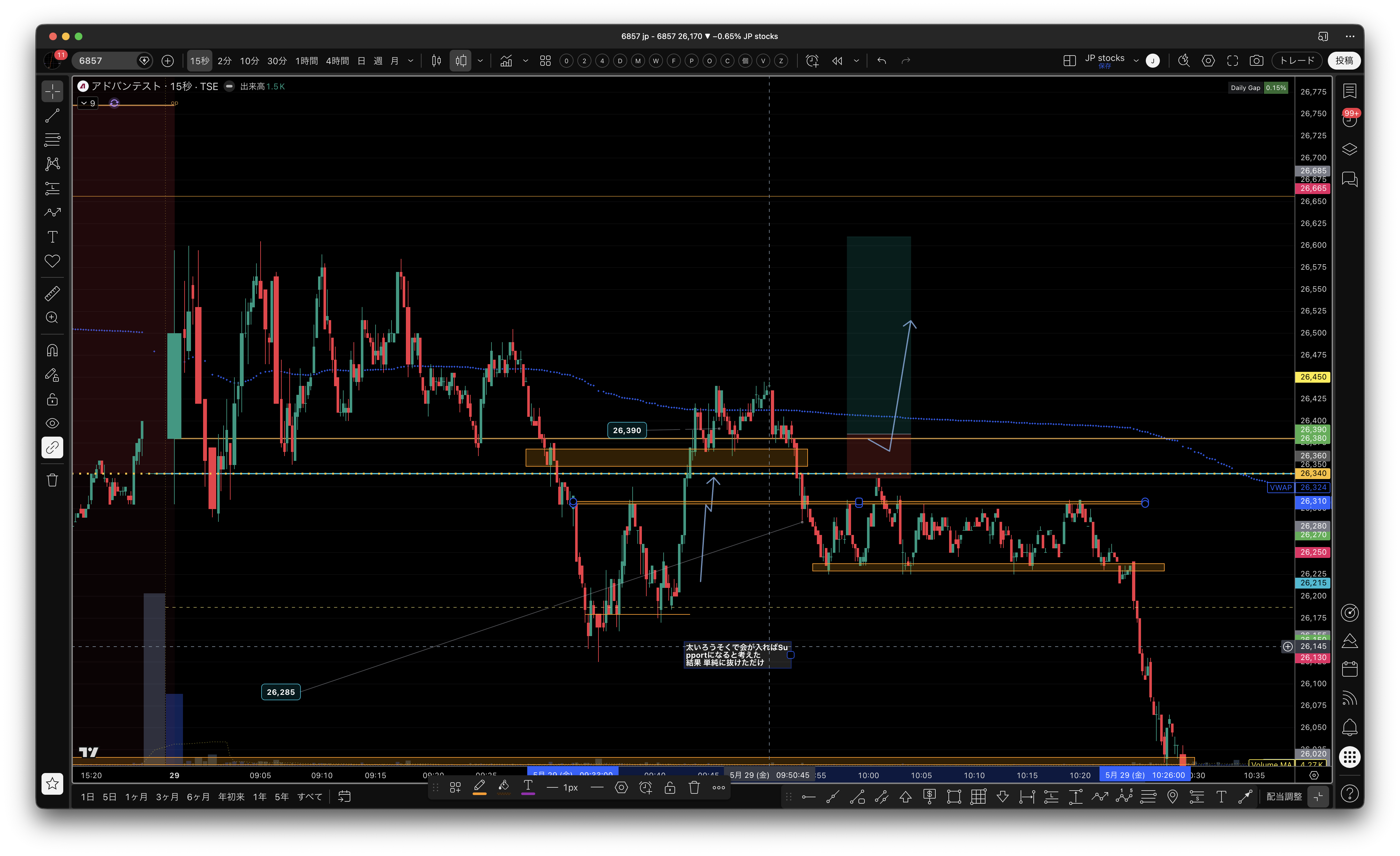Click the 配当調整 adjustment button
Image resolution: width=1400 pixels, height=856 pixels.
[x=1284, y=797]
